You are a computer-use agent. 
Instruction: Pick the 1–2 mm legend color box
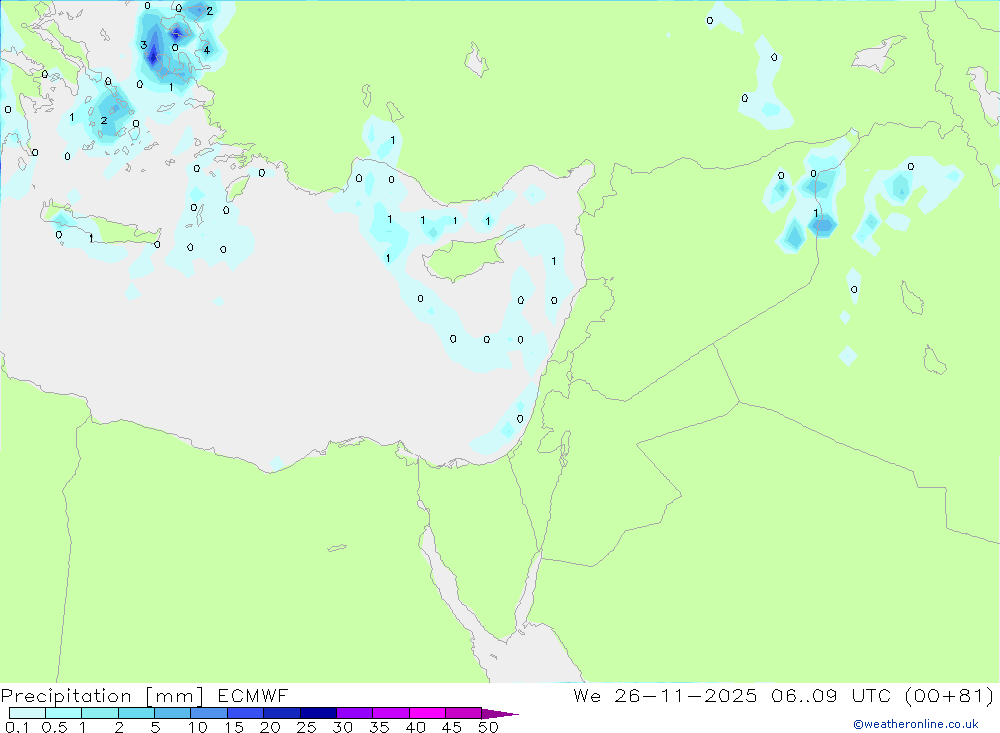click(x=99, y=713)
